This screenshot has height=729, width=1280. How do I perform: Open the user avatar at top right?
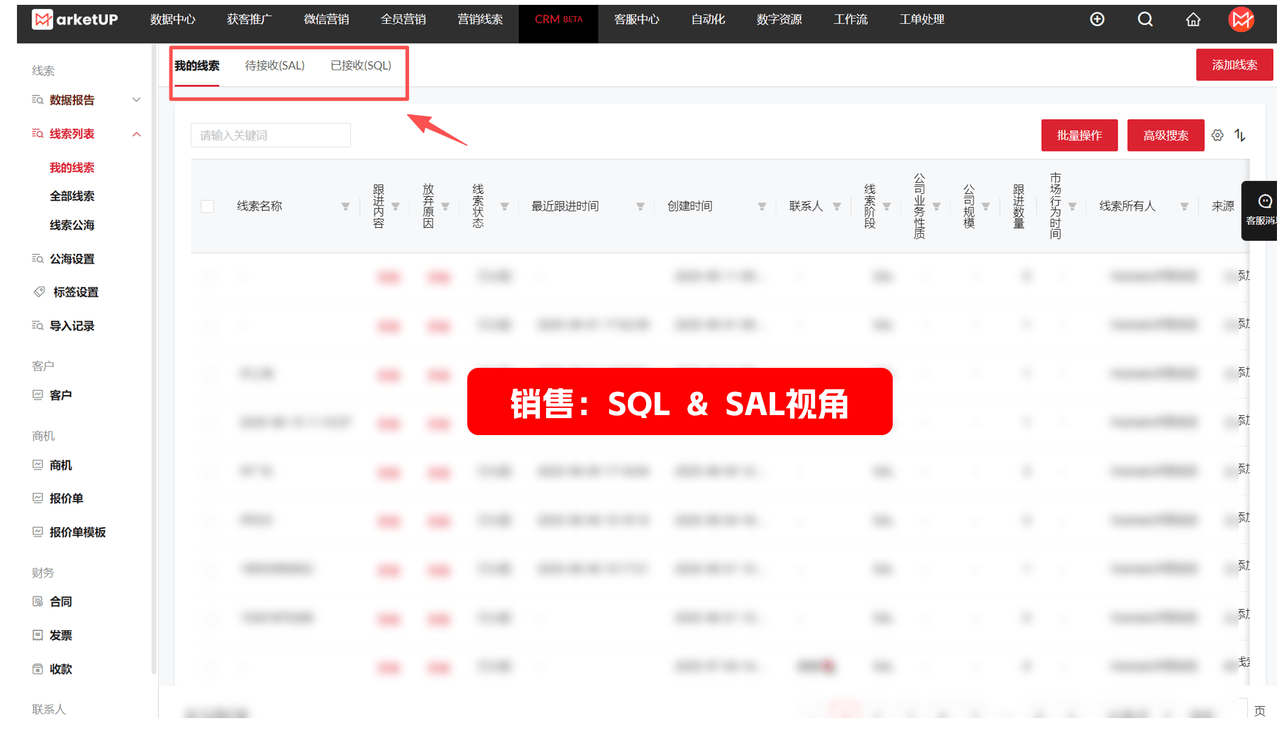[1241, 18]
